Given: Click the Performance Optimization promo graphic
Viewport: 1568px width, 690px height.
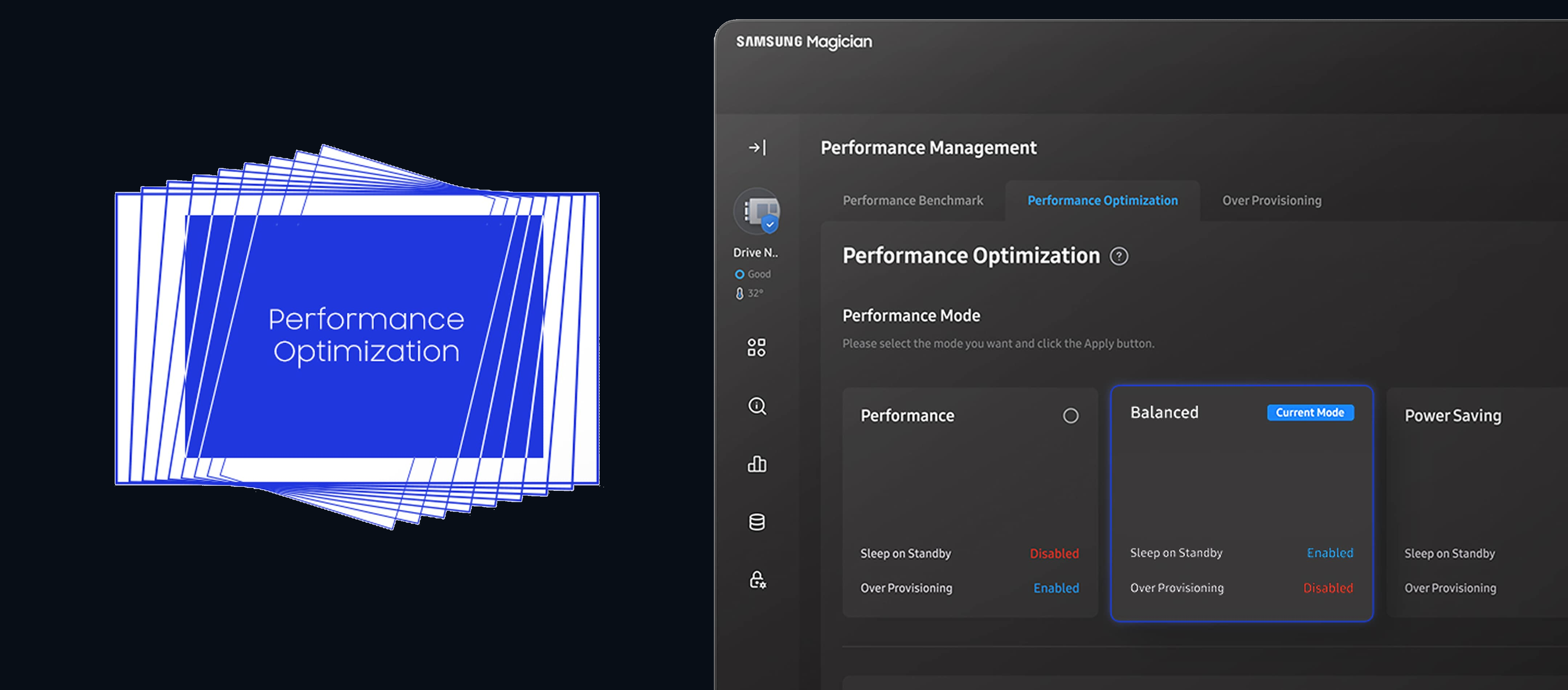Looking at the screenshot, I should [357, 337].
